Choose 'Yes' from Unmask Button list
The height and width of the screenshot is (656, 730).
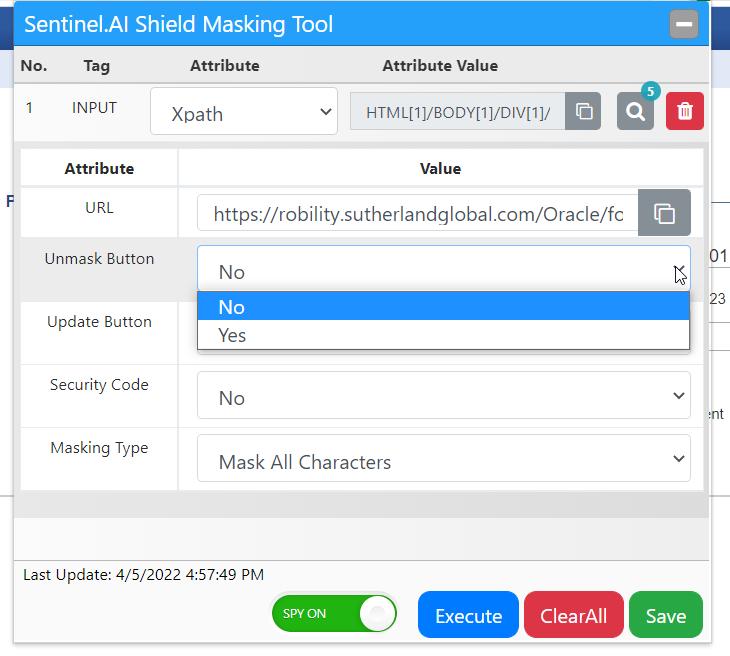[x=443, y=335]
